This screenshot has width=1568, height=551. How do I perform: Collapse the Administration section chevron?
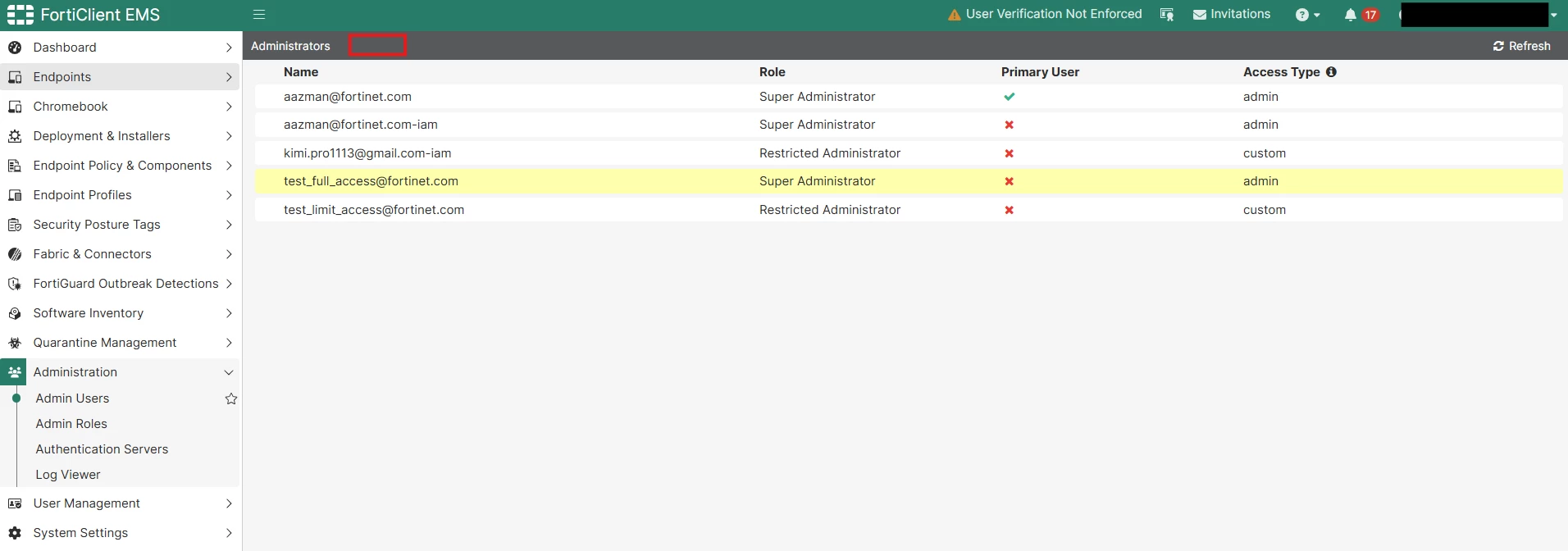point(229,372)
